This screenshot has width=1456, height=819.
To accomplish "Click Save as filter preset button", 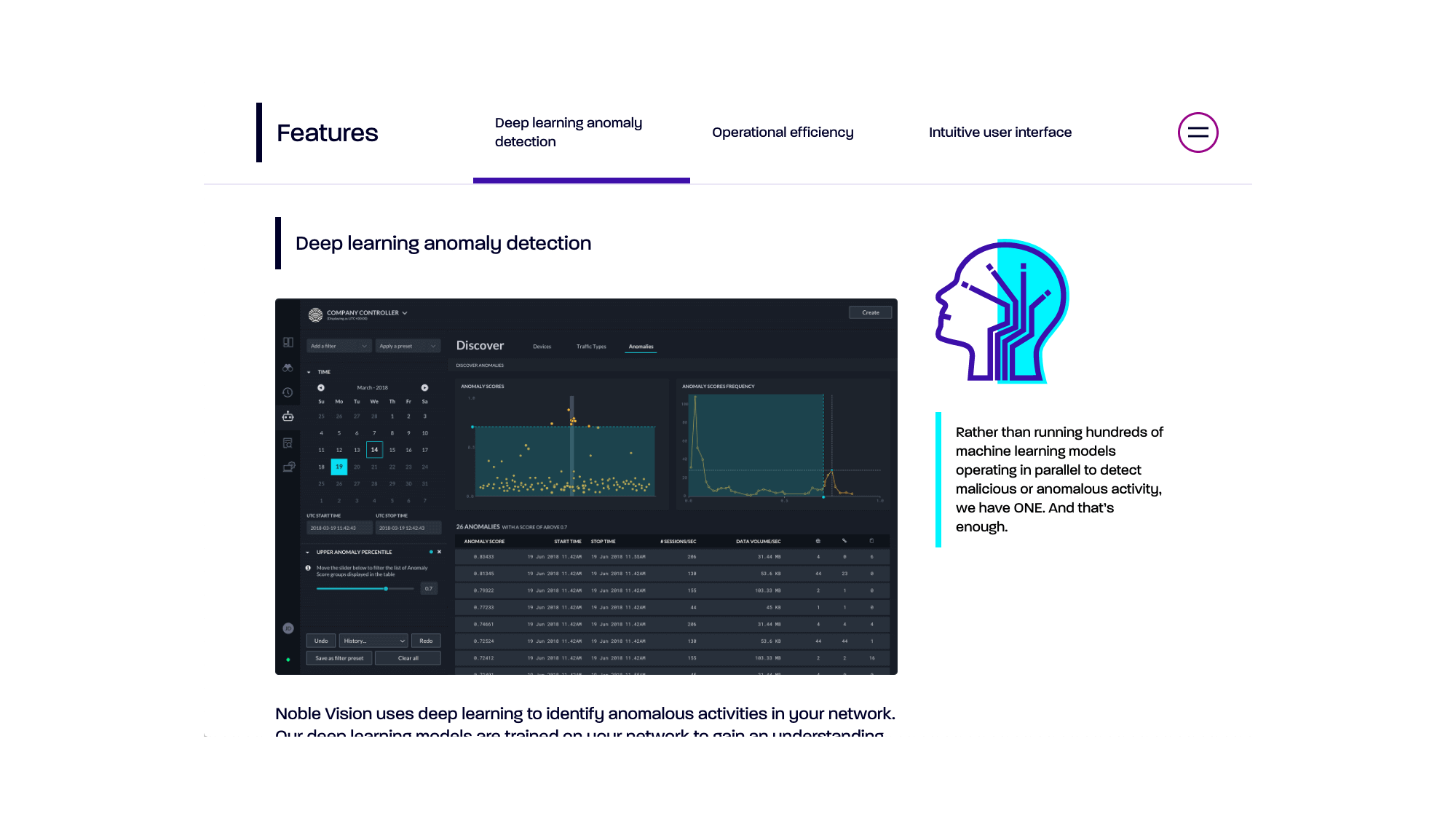I will point(338,658).
